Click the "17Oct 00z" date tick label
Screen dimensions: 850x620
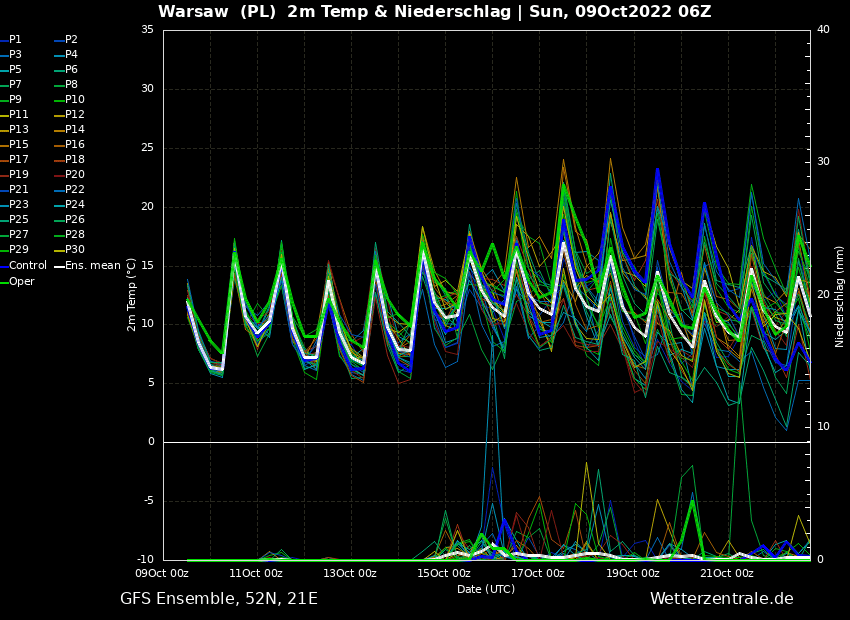[x=538, y=573]
